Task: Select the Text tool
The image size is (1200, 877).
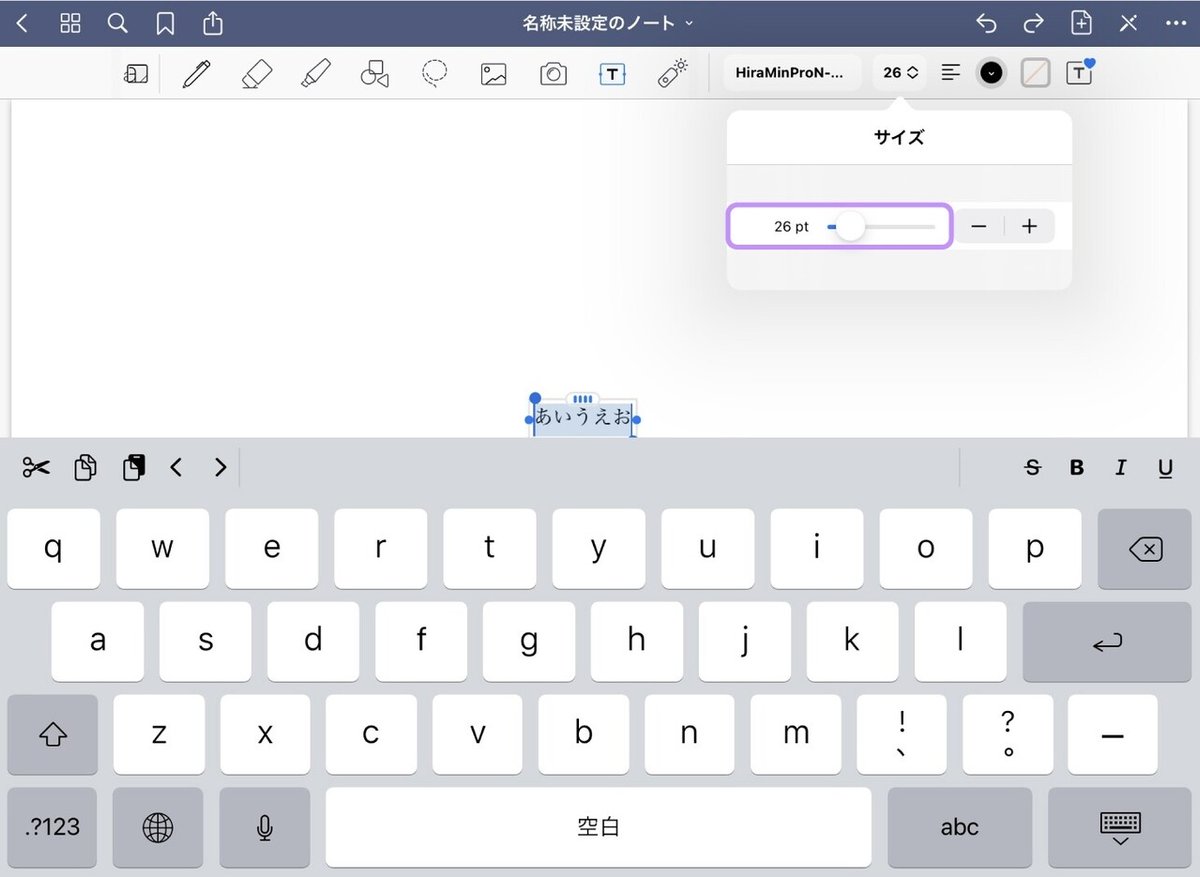Action: coord(611,72)
